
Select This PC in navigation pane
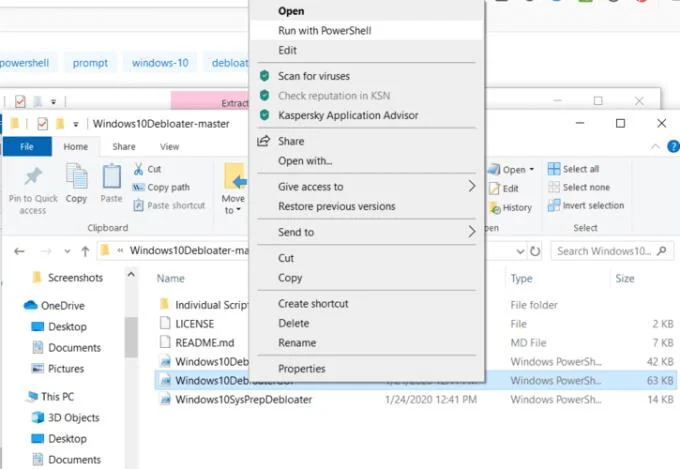tap(50, 397)
